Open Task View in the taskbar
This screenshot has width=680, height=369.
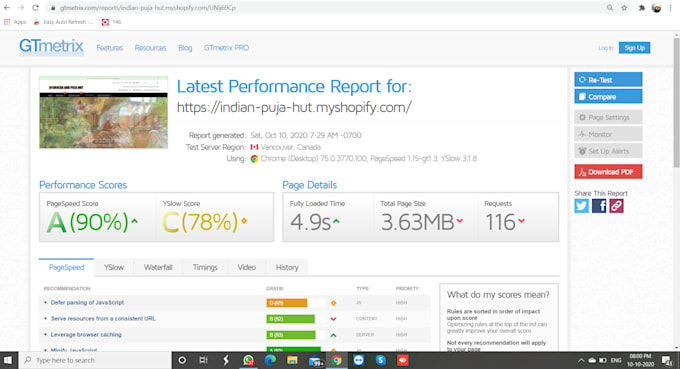(203, 360)
